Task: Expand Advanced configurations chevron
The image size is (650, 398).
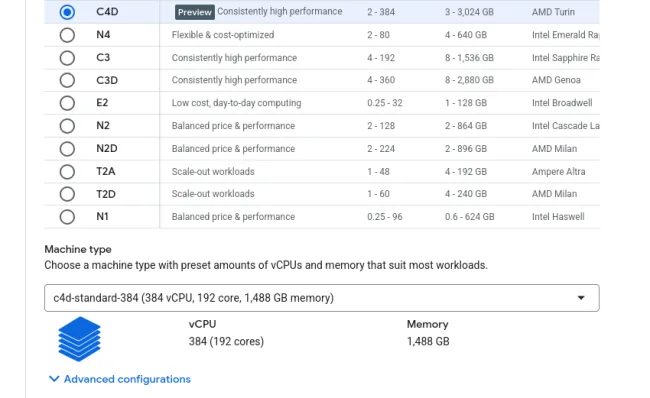Action: (x=54, y=379)
